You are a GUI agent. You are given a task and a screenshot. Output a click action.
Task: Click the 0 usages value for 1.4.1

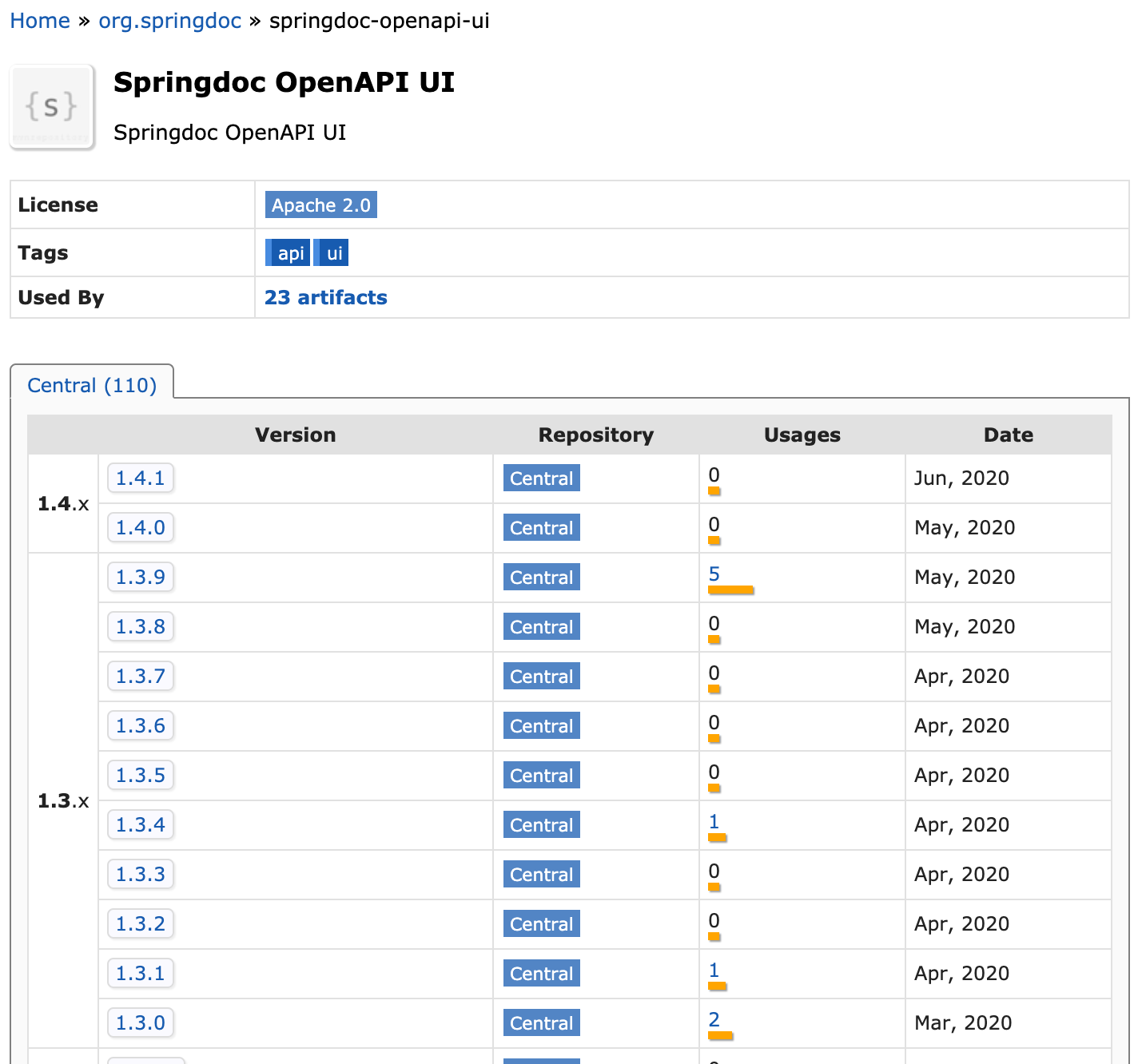[x=714, y=475]
